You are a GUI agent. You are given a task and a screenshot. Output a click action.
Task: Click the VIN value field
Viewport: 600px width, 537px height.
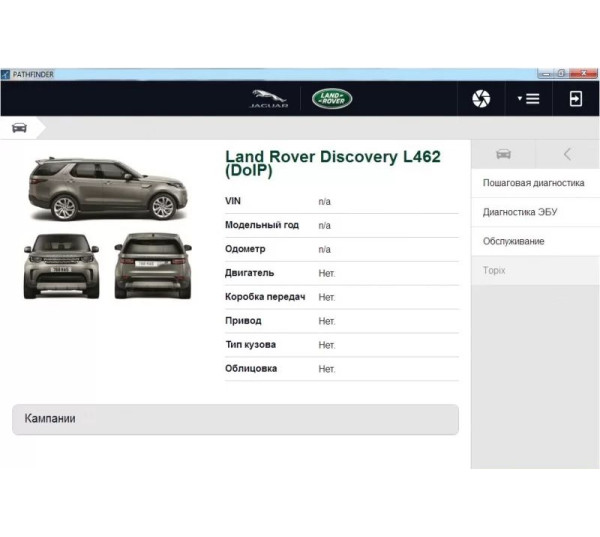(324, 202)
